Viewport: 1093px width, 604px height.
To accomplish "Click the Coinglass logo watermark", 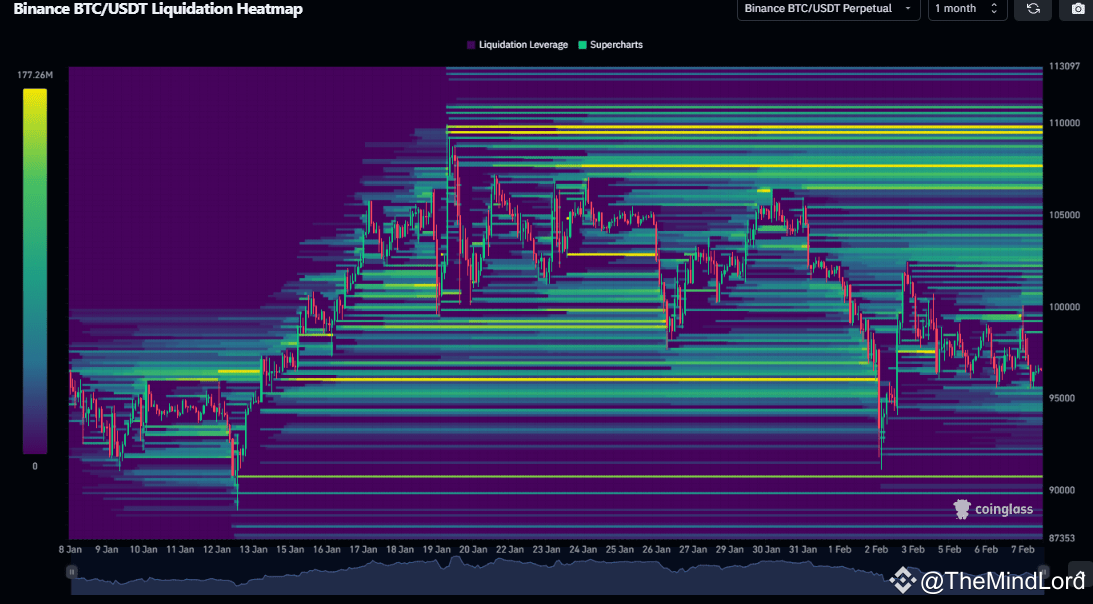I will tap(962, 509).
